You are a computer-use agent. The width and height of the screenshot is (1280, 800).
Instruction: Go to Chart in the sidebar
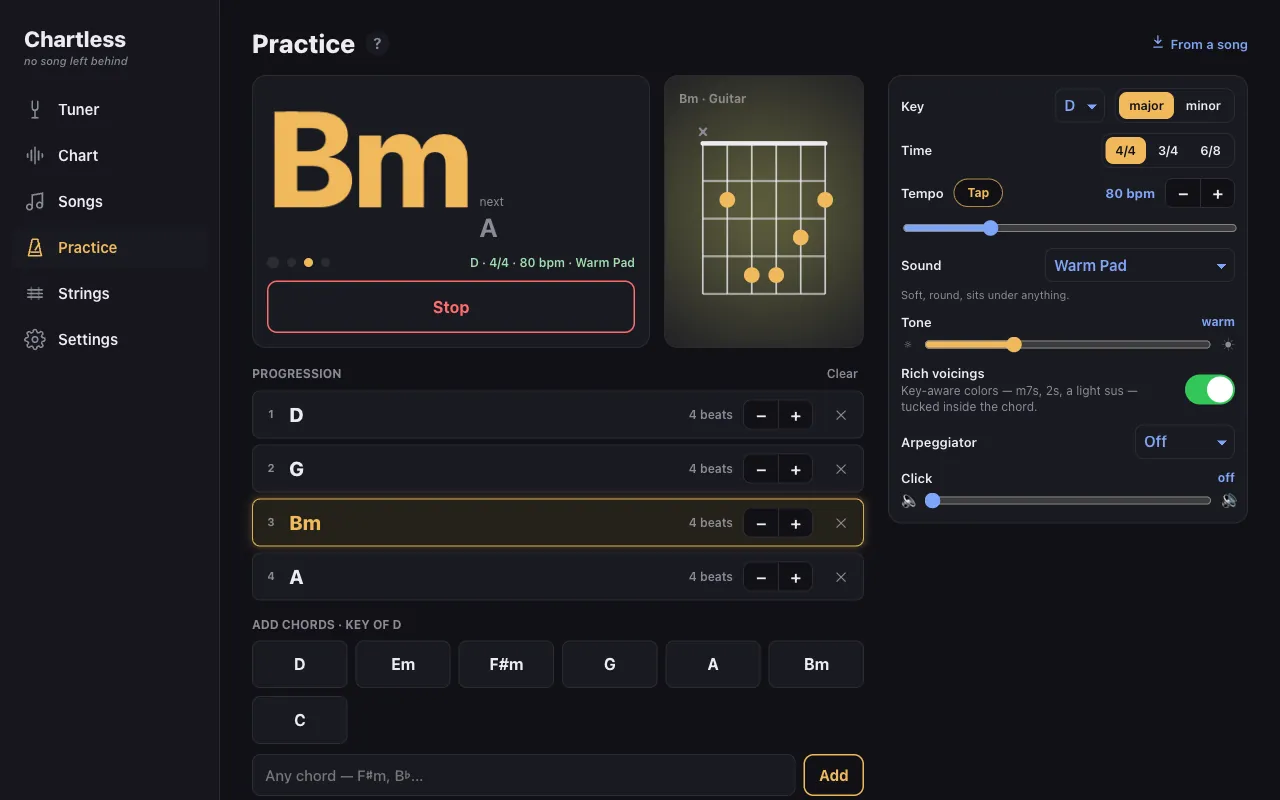tap(110, 156)
